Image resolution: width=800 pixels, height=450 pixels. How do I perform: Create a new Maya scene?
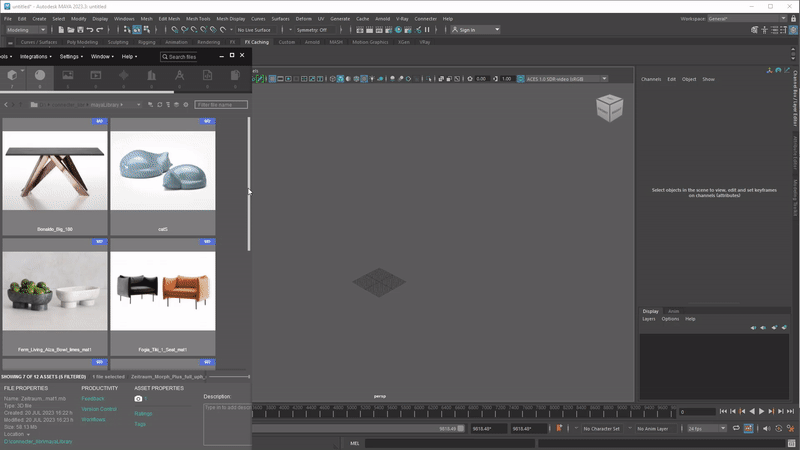pos(61,30)
